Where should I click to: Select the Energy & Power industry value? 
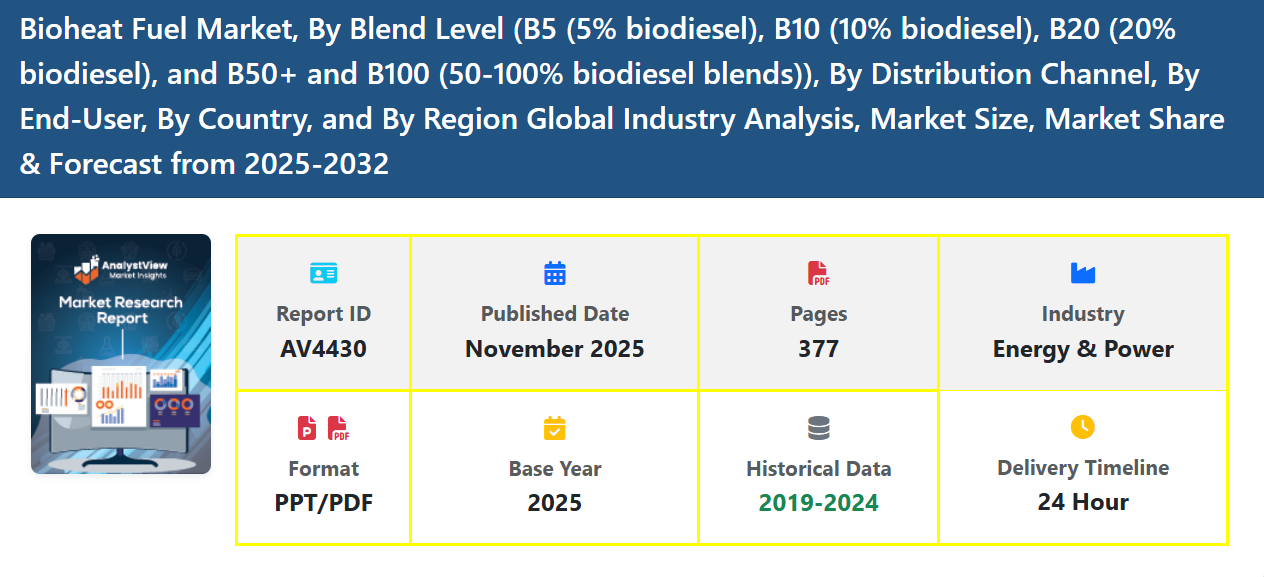1083,349
